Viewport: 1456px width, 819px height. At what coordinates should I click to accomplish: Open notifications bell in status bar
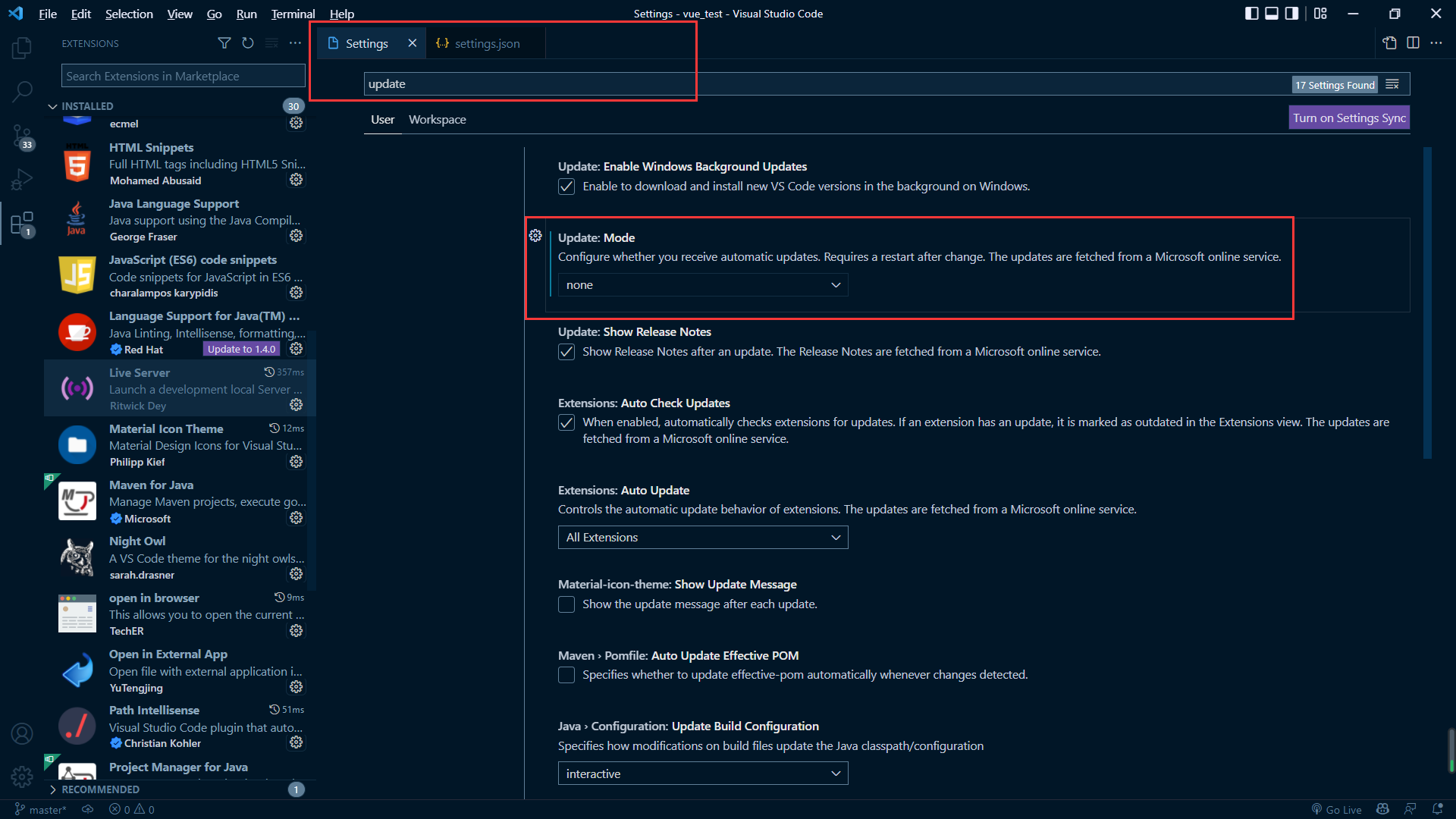click(x=1437, y=809)
